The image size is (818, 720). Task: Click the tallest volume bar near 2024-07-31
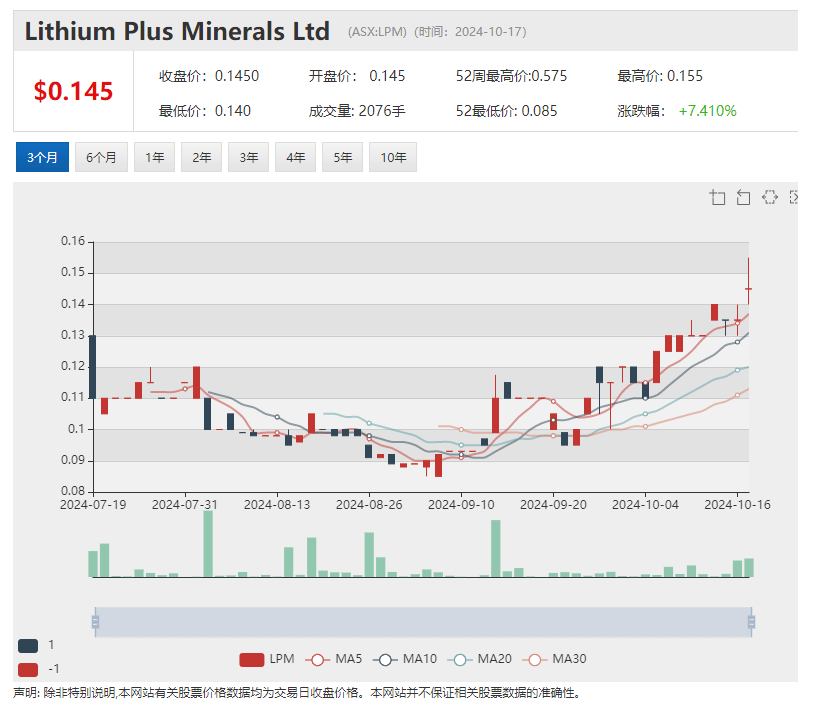208,544
